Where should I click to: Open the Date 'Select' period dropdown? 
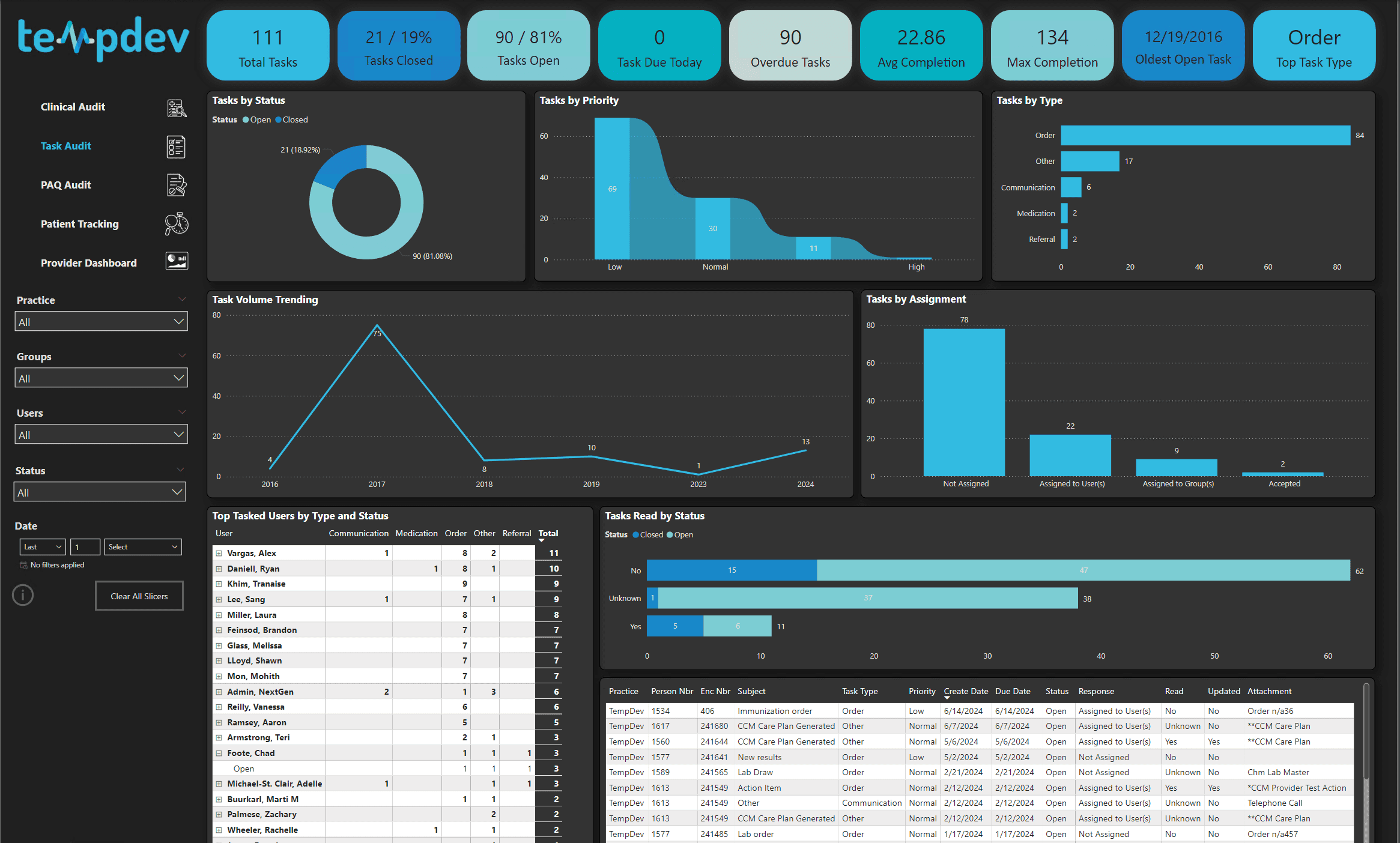143,547
